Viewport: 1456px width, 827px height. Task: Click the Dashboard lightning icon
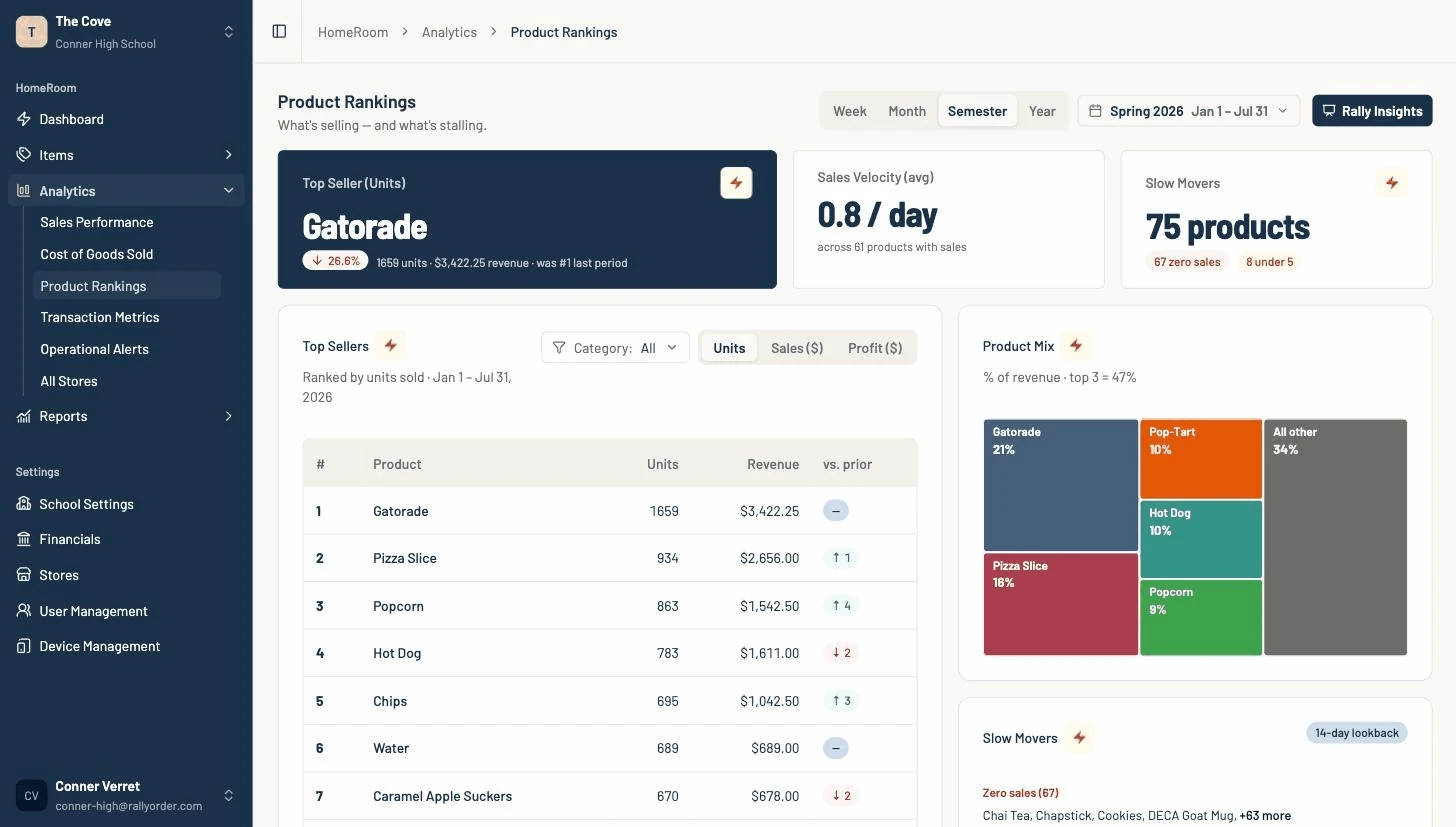24,119
